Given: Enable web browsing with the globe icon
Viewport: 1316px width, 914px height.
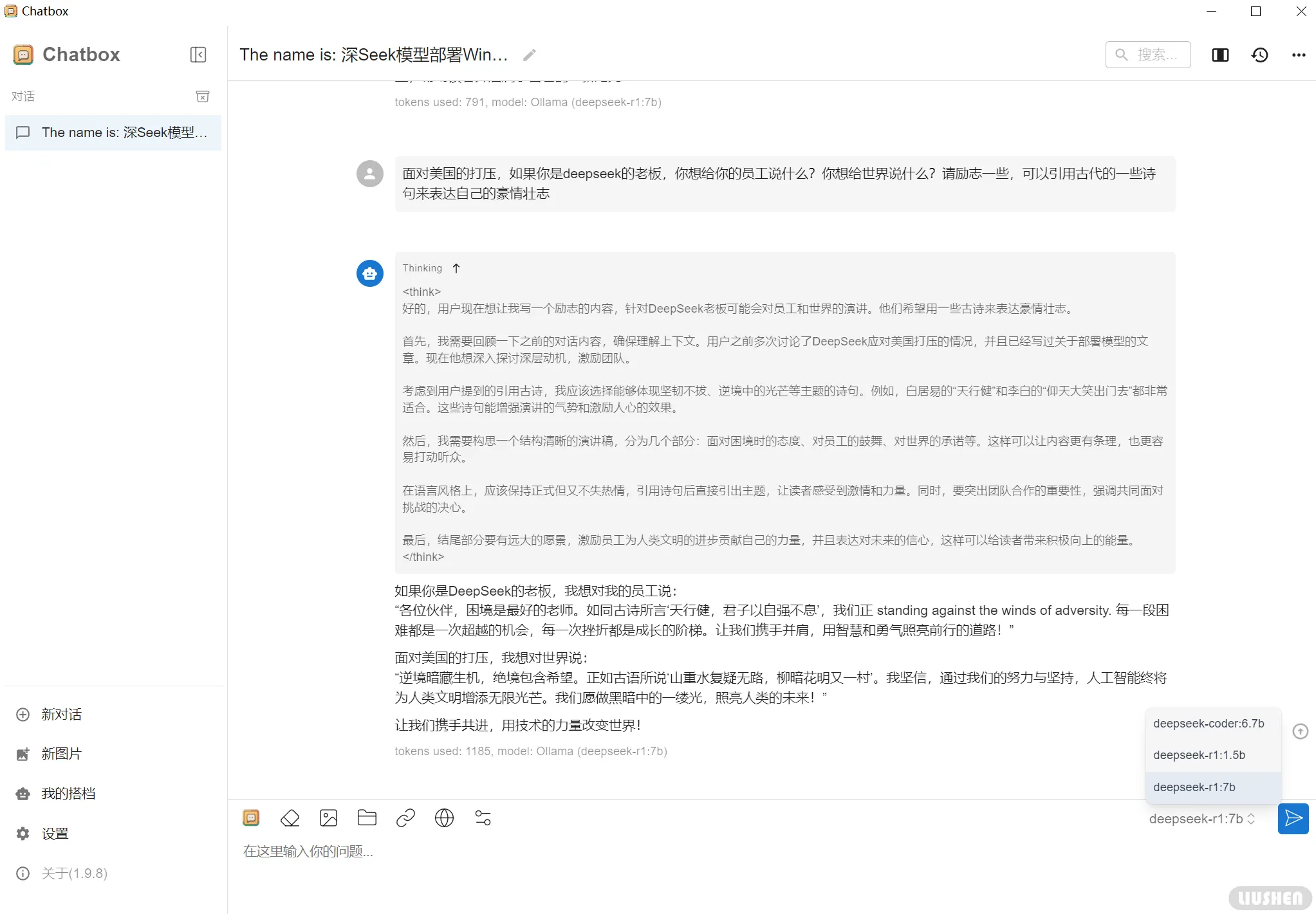Looking at the screenshot, I should click(444, 818).
